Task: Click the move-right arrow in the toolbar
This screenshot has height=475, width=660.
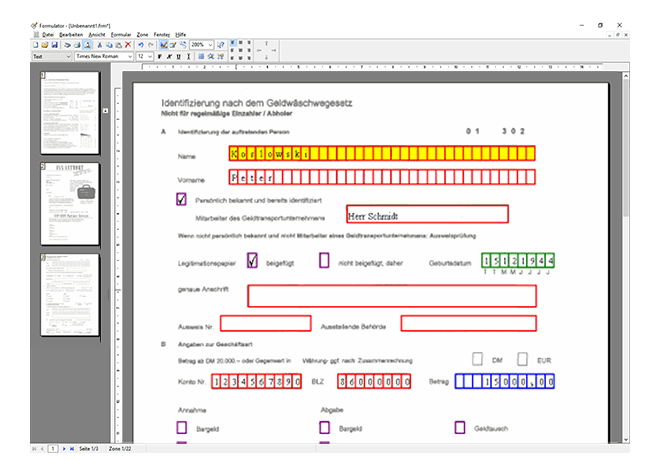Action: pos(274,50)
